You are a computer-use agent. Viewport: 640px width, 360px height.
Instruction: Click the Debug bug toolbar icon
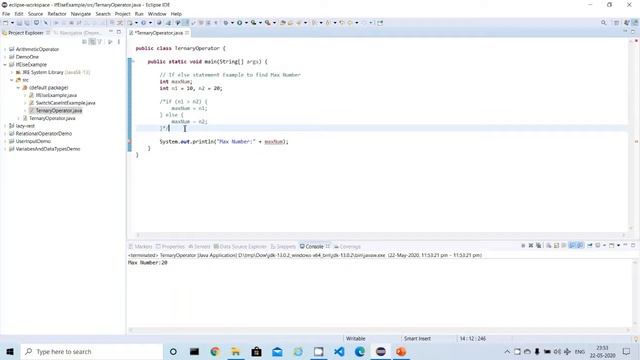click(x=226, y=23)
